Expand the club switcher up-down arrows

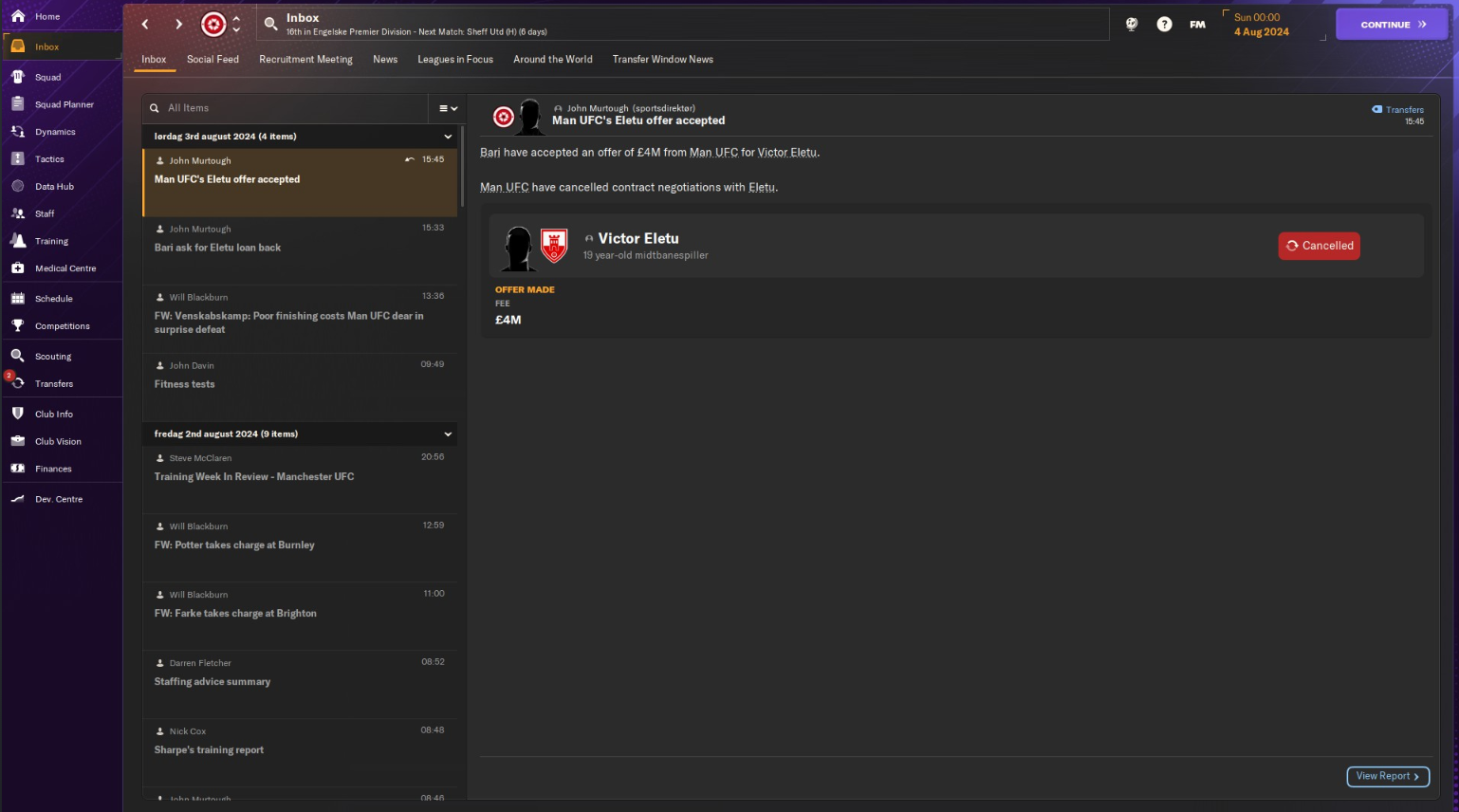point(236,25)
